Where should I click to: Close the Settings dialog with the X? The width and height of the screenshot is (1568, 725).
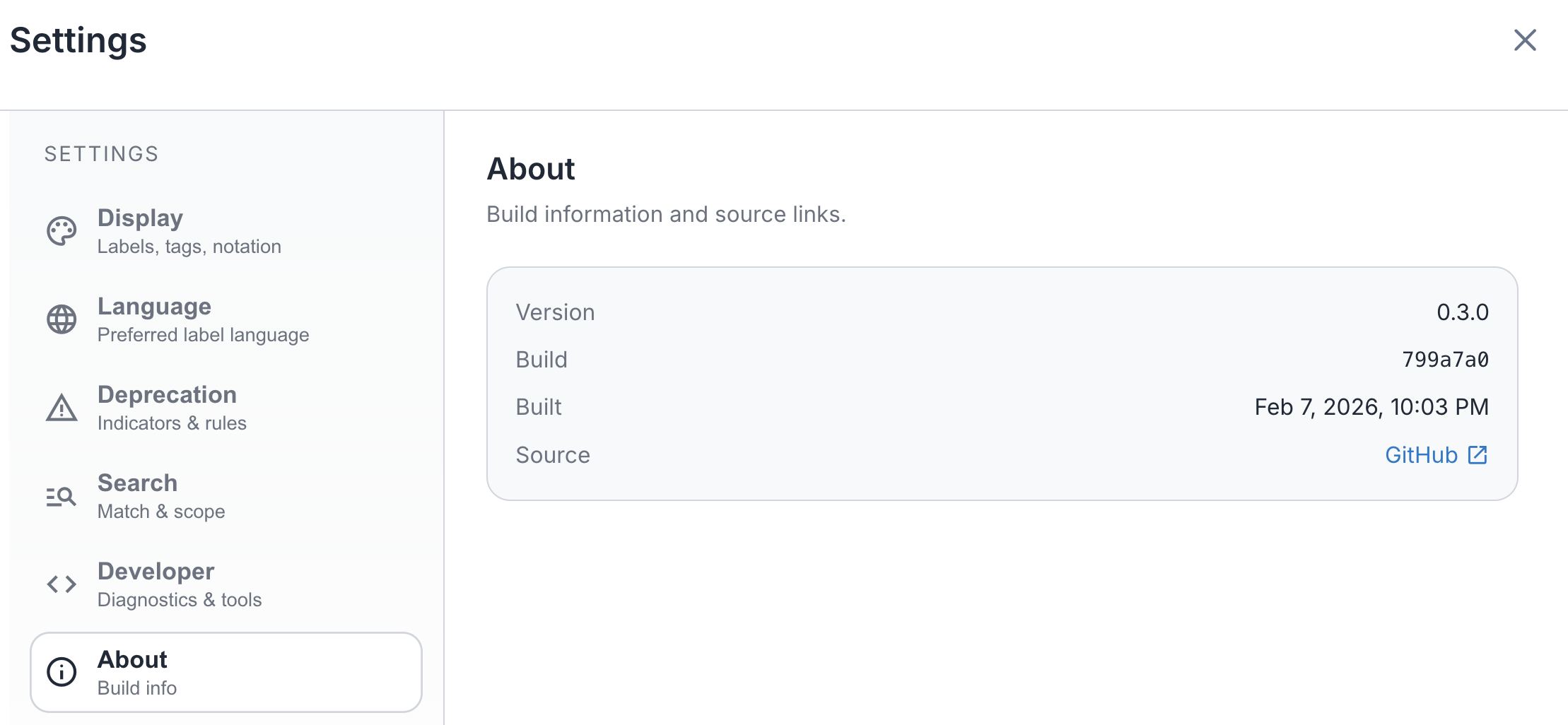pyautogui.click(x=1525, y=41)
